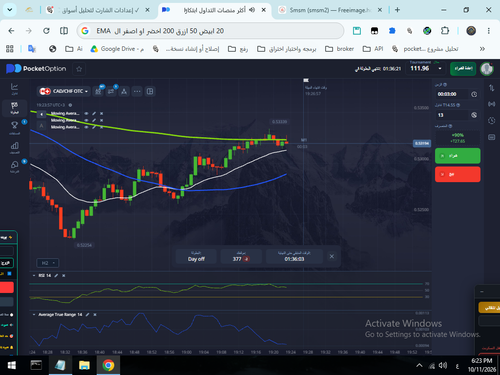The image size is (500, 375).
Task: Add CAD/CHF page to favorites star
Action: click(79, 69)
